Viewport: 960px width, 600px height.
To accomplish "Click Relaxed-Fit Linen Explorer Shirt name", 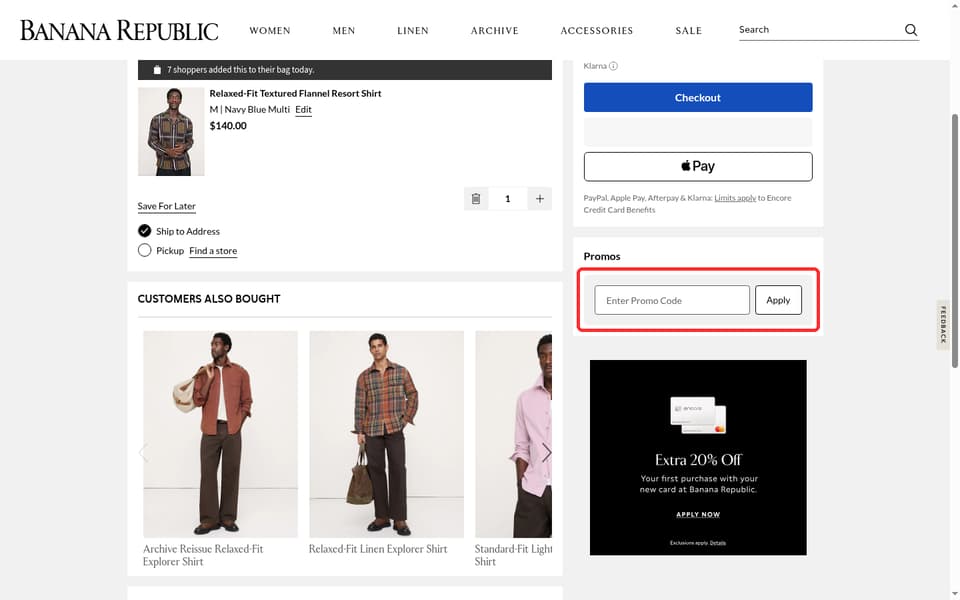I will coord(378,549).
